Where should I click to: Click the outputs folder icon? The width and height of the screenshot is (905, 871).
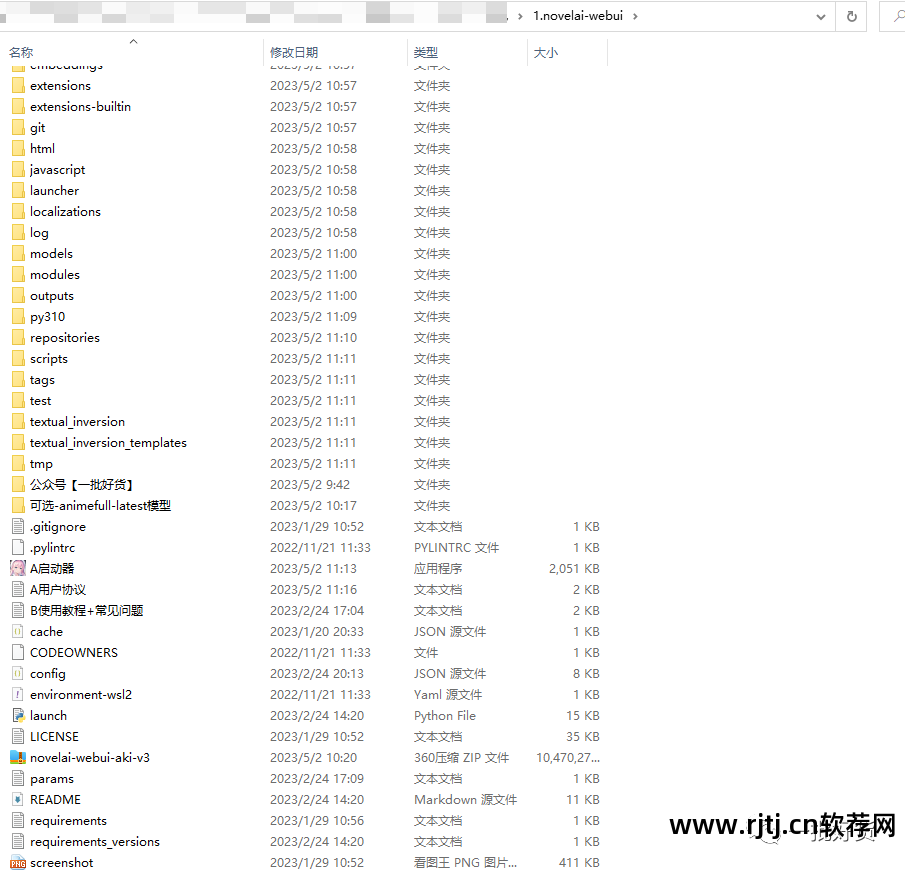point(18,296)
